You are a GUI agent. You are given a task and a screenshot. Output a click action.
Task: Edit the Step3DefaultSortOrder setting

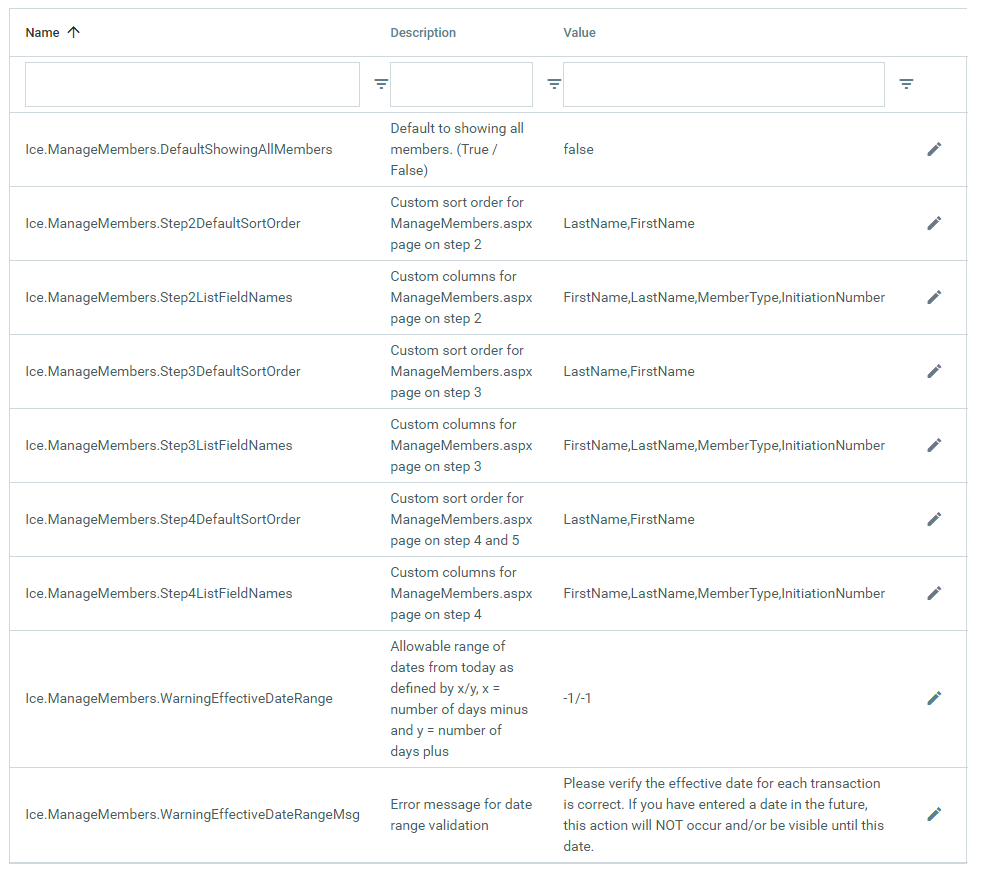[x=934, y=371]
